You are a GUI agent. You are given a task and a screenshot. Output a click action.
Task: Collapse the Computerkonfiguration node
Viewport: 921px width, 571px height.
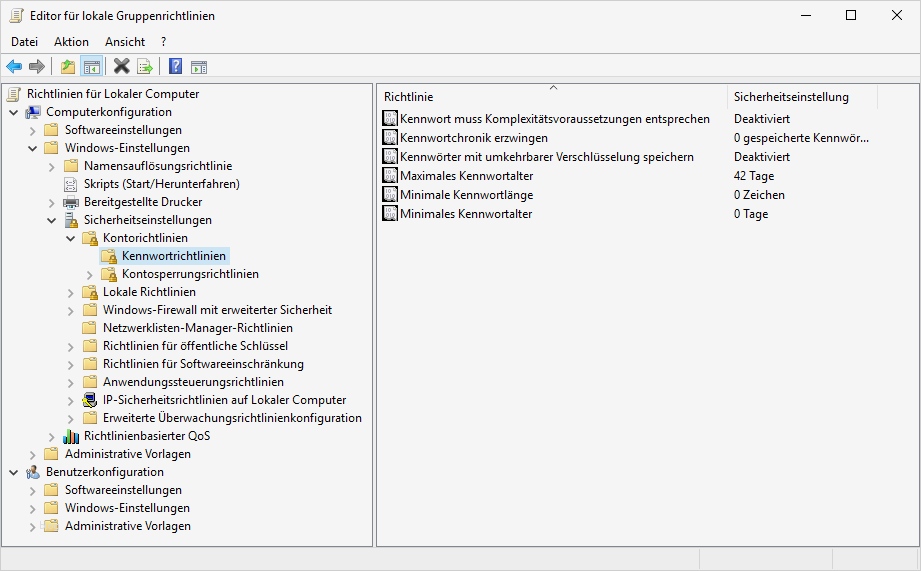point(13,112)
